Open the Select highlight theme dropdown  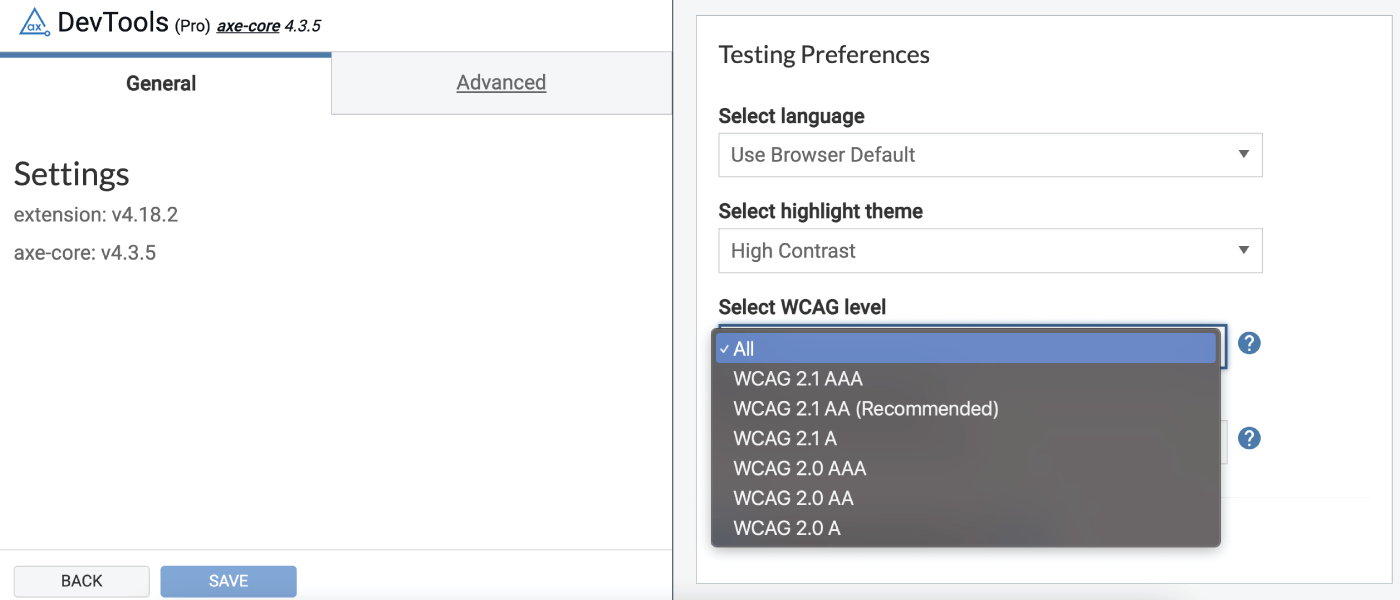[990, 250]
